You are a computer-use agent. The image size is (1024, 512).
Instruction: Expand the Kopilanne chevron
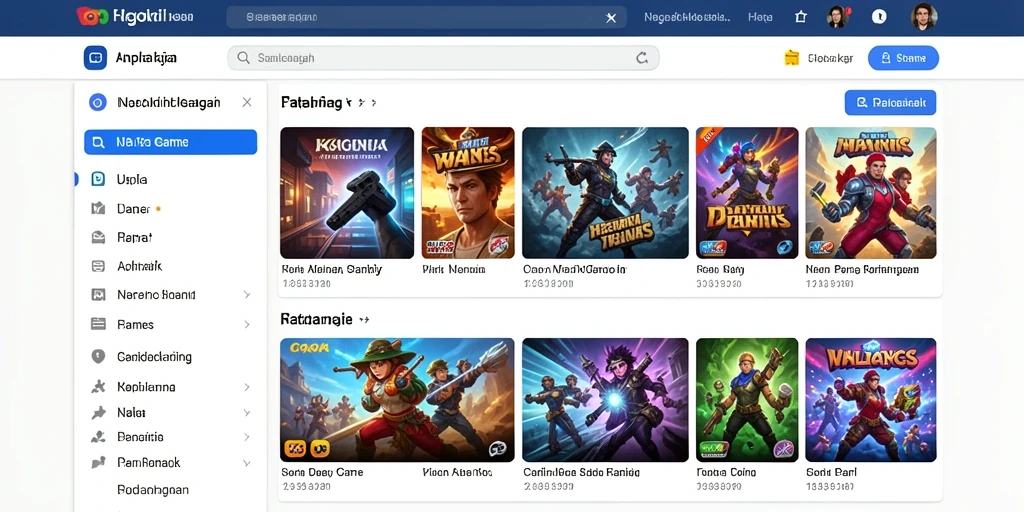pyautogui.click(x=247, y=387)
